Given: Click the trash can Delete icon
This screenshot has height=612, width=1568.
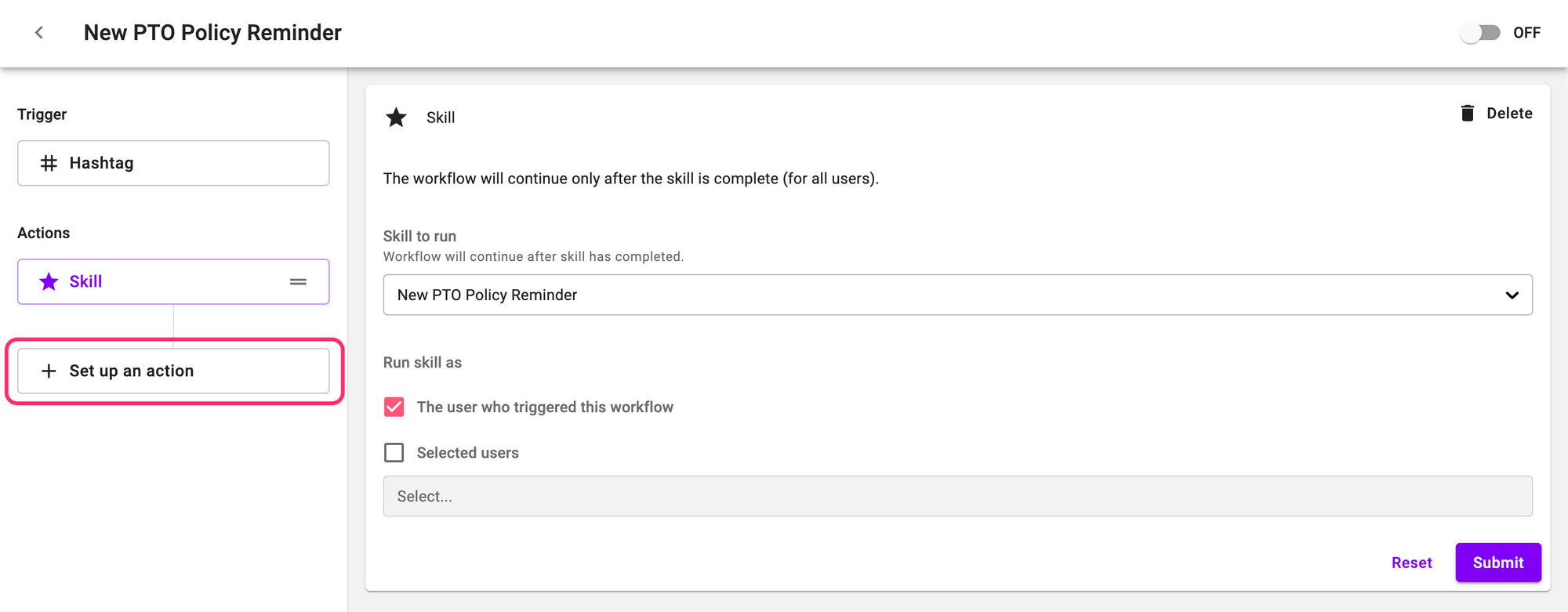Looking at the screenshot, I should tap(1467, 113).
